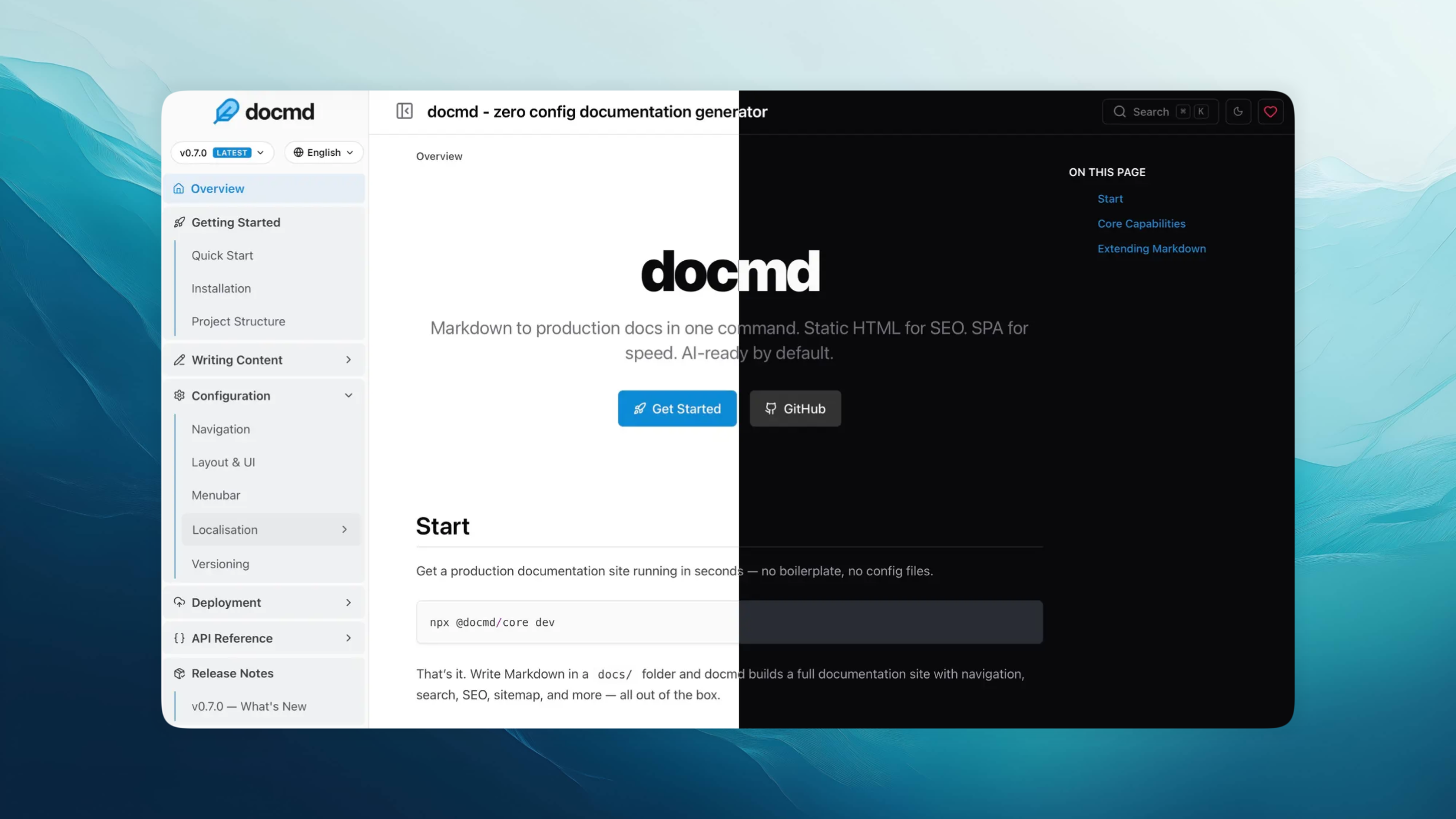1456x819 pixels.
Task: Open Layout & UI page
Action: 223,462
